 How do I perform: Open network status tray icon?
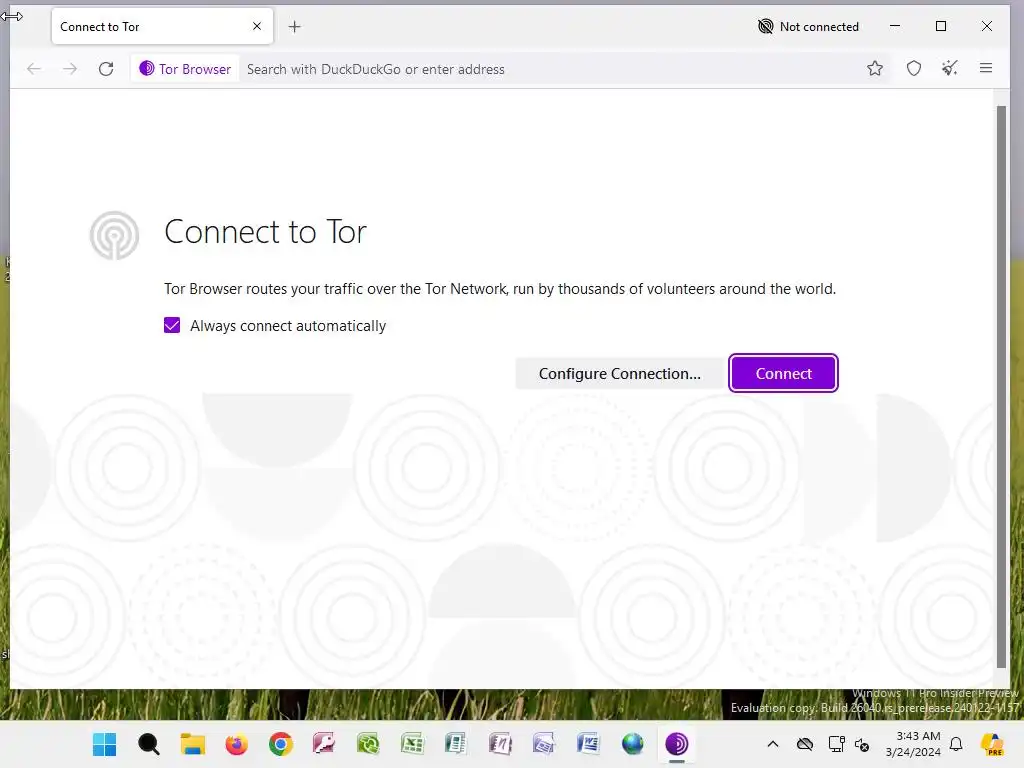click(x=836, y=744)
